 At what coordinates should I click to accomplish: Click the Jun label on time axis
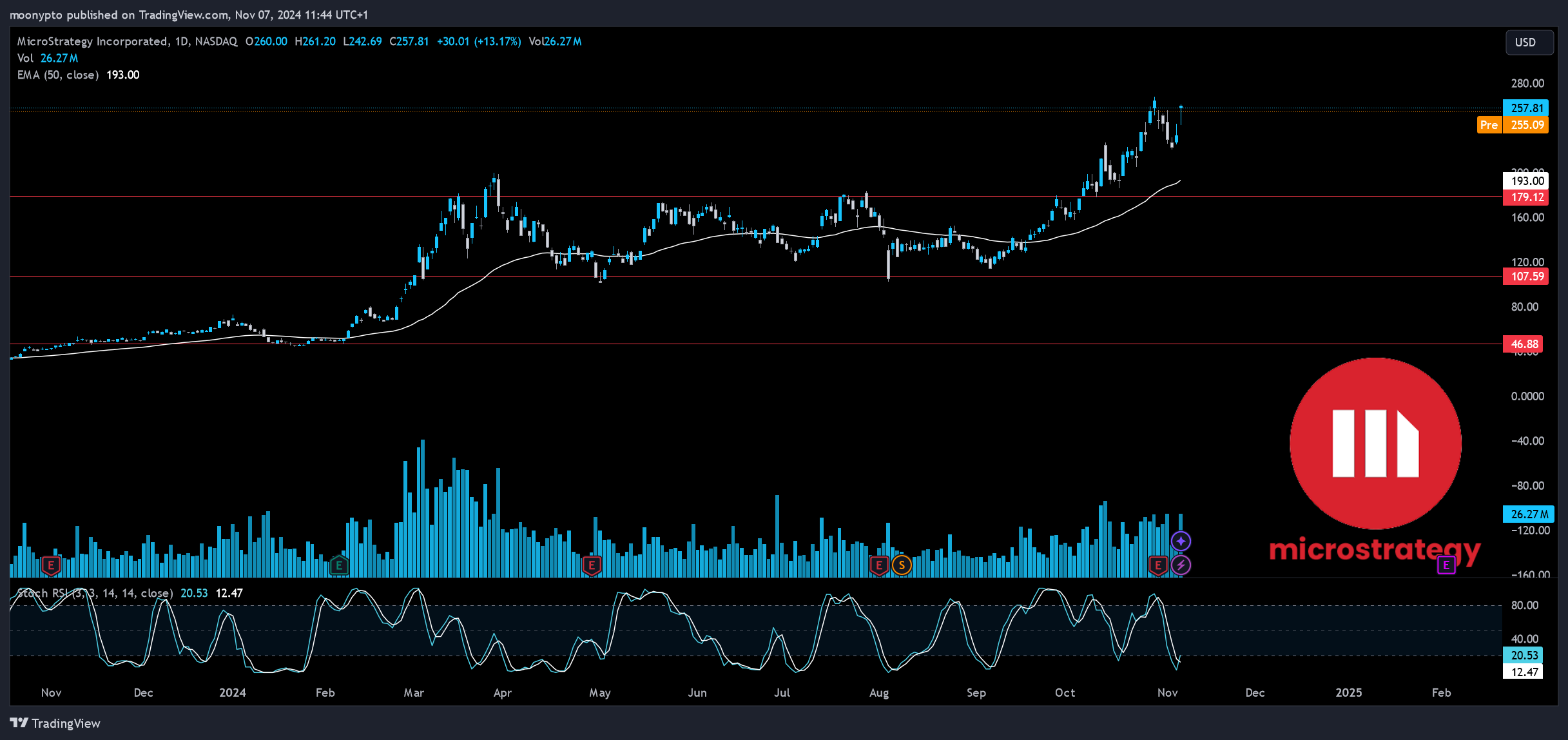pyautogui.click(x=697, y=693)
